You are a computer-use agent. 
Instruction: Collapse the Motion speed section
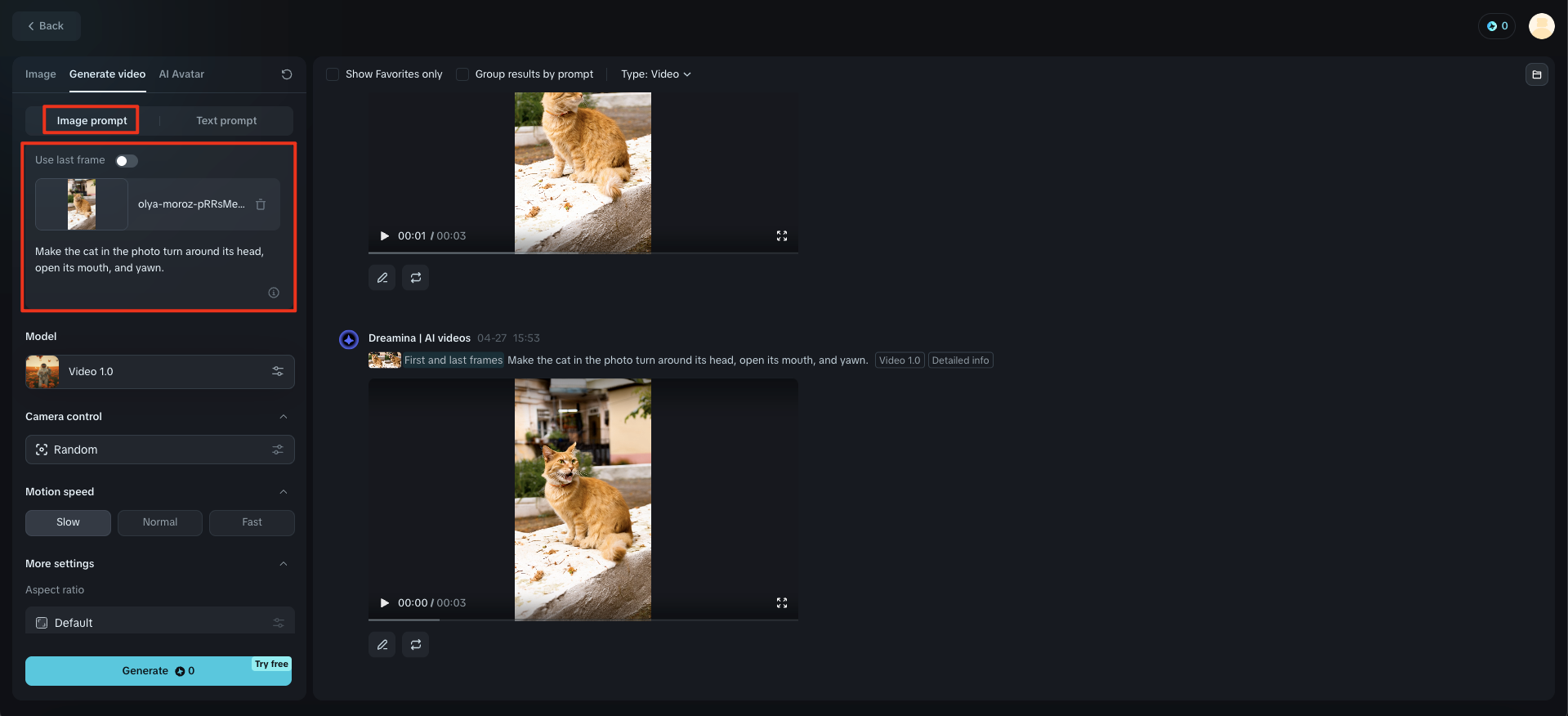(284, 492)
